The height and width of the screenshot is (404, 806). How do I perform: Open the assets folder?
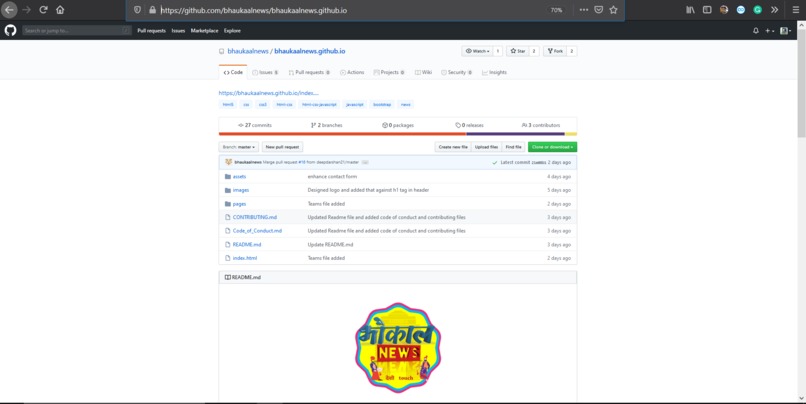pos(240,177)
